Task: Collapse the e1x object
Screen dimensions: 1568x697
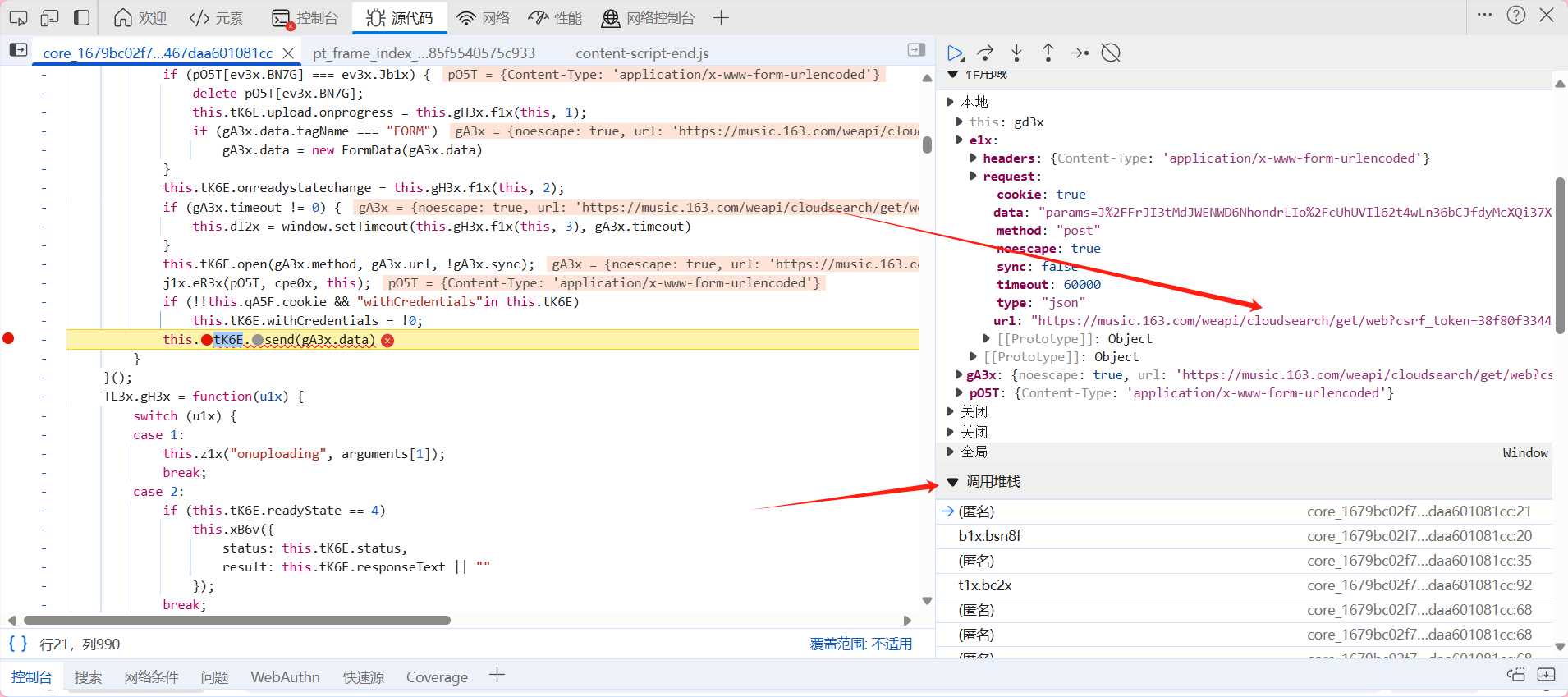Action: [959, 140]
